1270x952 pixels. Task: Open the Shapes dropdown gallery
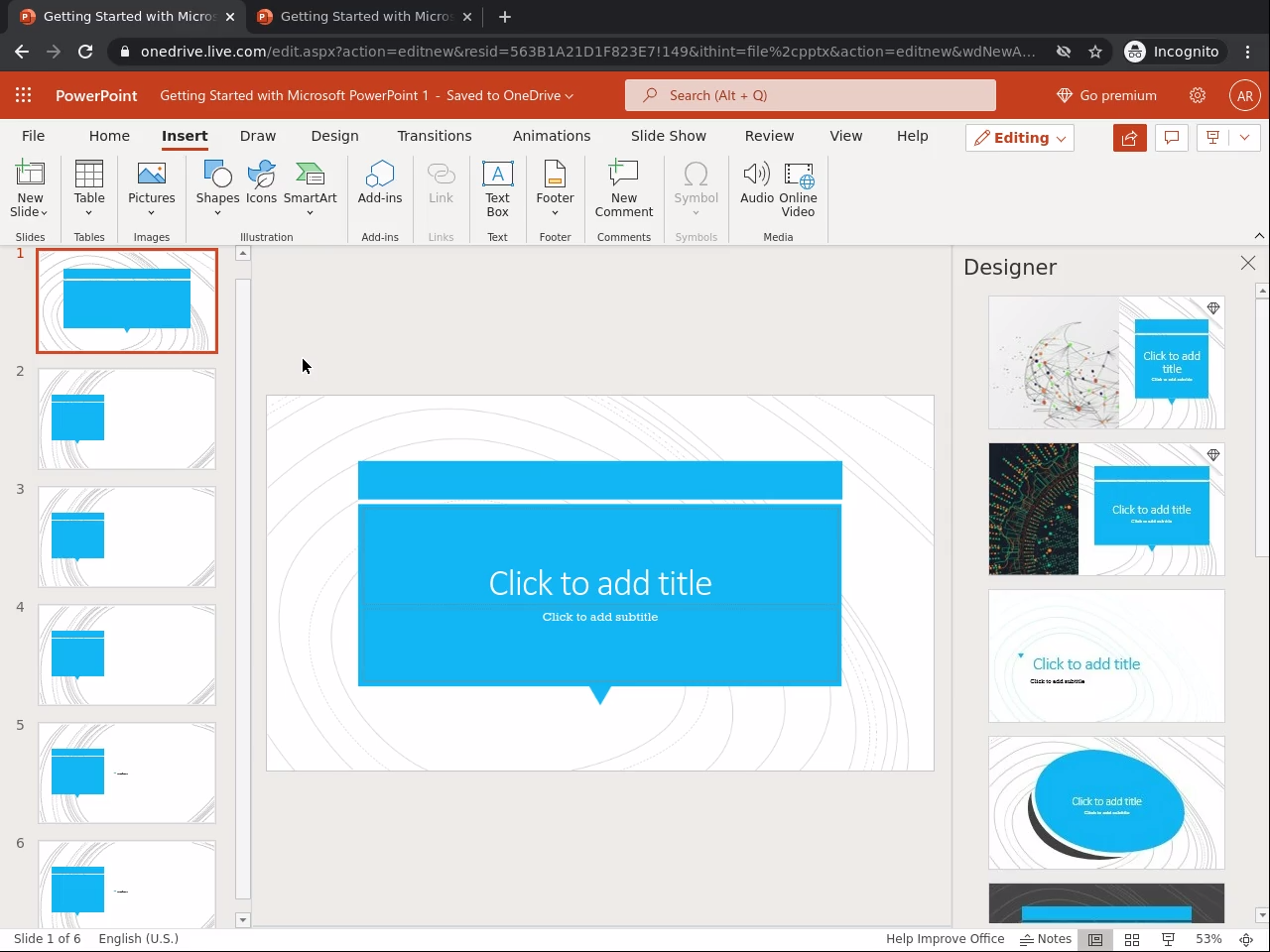tap(217, 188)
